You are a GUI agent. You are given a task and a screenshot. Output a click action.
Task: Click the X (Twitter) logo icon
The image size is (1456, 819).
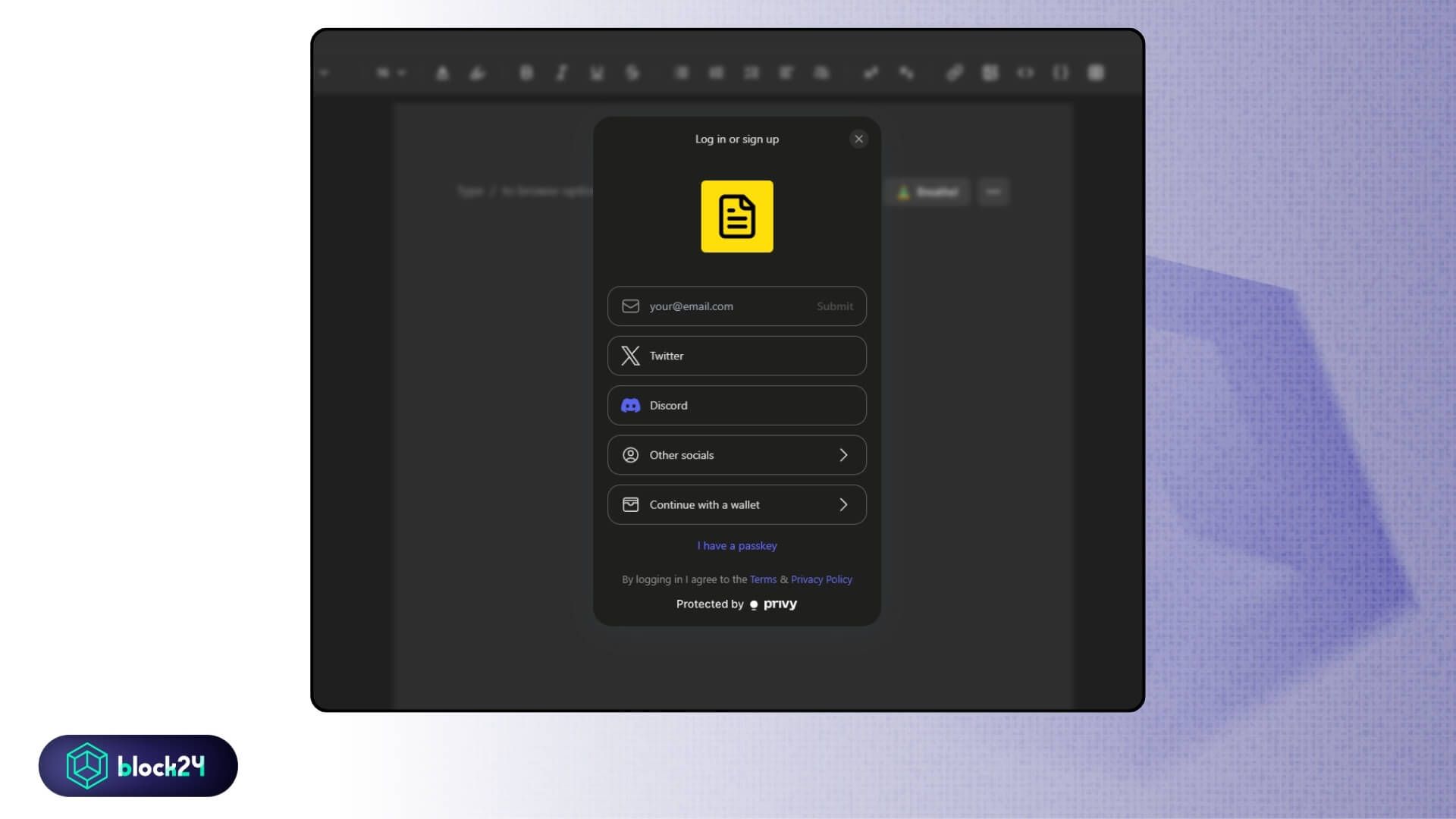coord(630,356)
